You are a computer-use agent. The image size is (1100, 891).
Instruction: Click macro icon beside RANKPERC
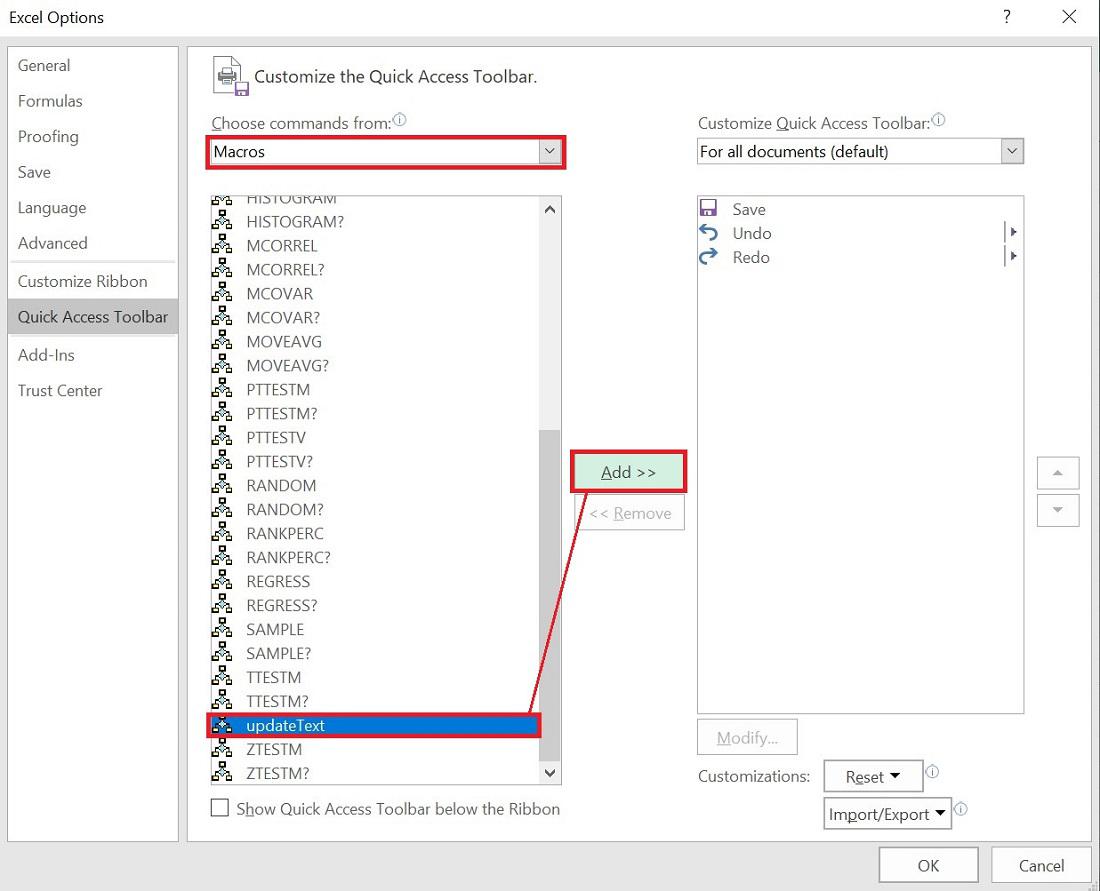click(222, 534)
